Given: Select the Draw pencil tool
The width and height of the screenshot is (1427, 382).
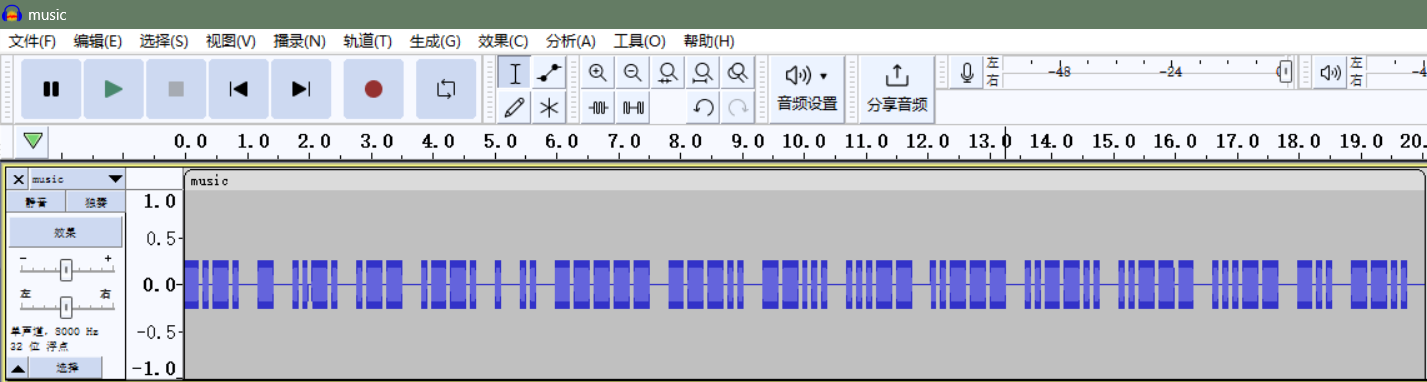Looking at the screenshot, I should click(515, 106).
